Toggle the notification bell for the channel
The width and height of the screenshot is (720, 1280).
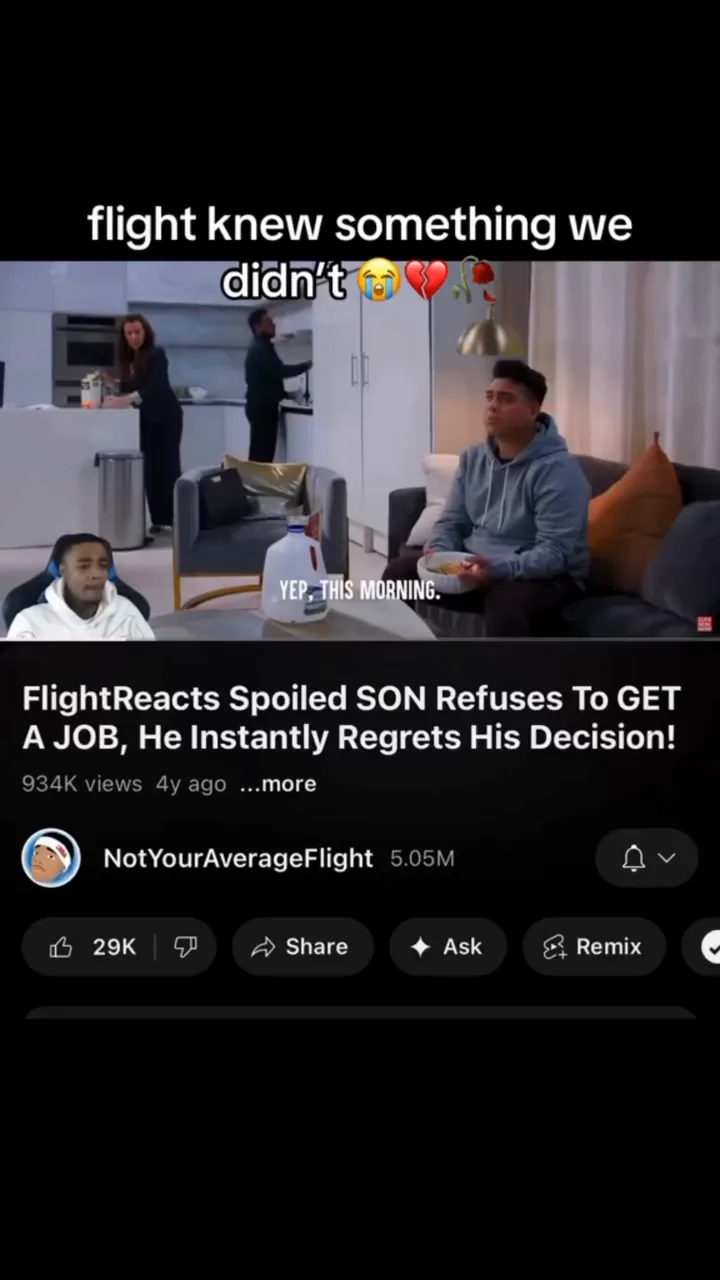click(634, 858)
